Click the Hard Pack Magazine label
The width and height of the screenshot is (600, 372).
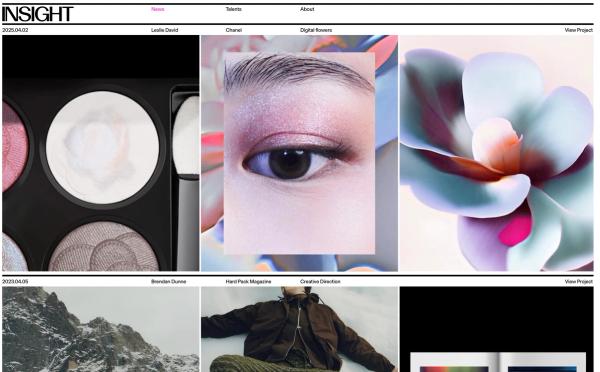(x=248, y=282)
